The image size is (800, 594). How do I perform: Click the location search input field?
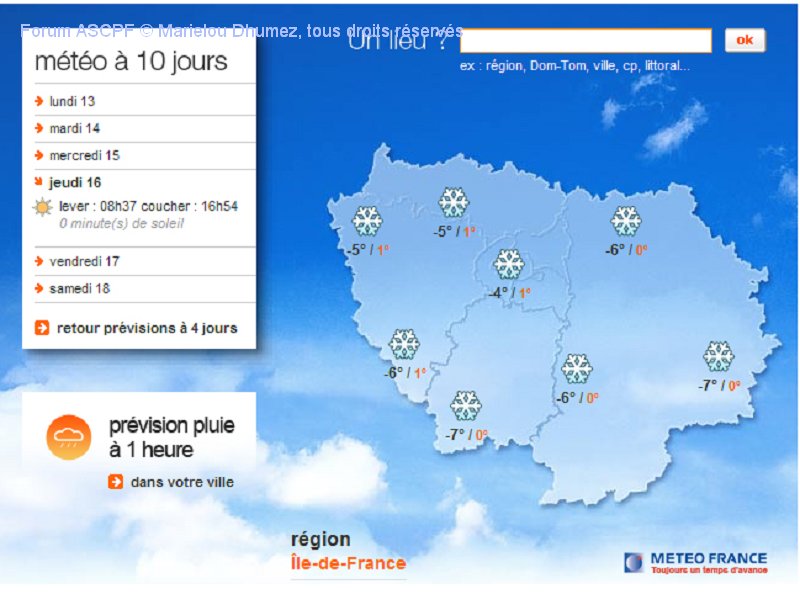[585, 41]
